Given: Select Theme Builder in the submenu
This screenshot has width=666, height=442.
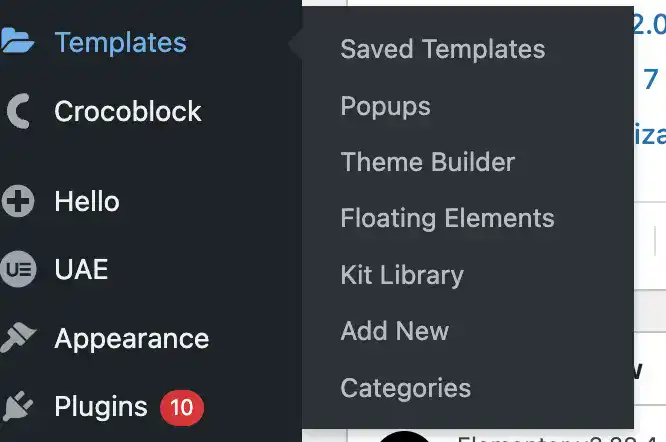Looking at the screenshot, I should pos(428,162).
